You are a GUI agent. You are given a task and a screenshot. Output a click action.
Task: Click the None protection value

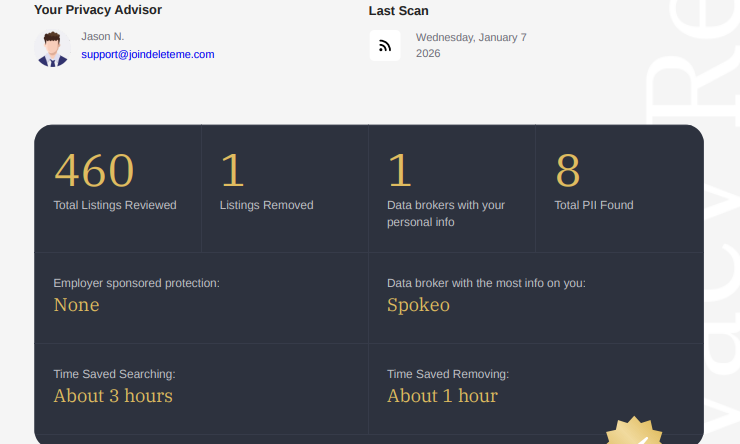(76, 305)
